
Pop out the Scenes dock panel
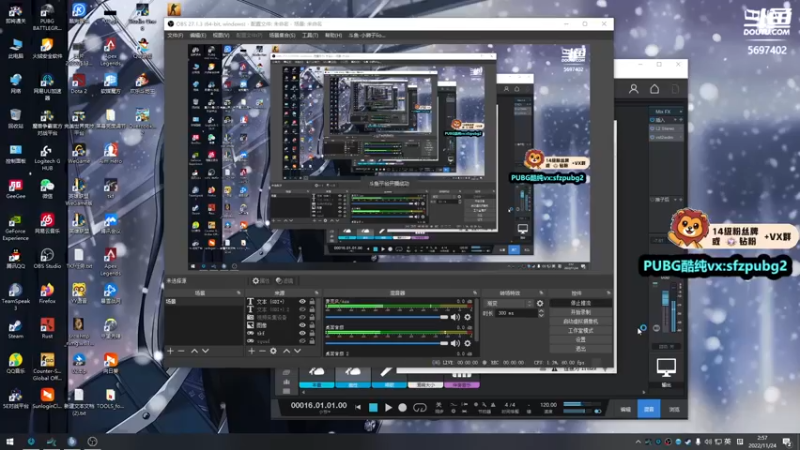pyautogui.click(x=238, y=293)
